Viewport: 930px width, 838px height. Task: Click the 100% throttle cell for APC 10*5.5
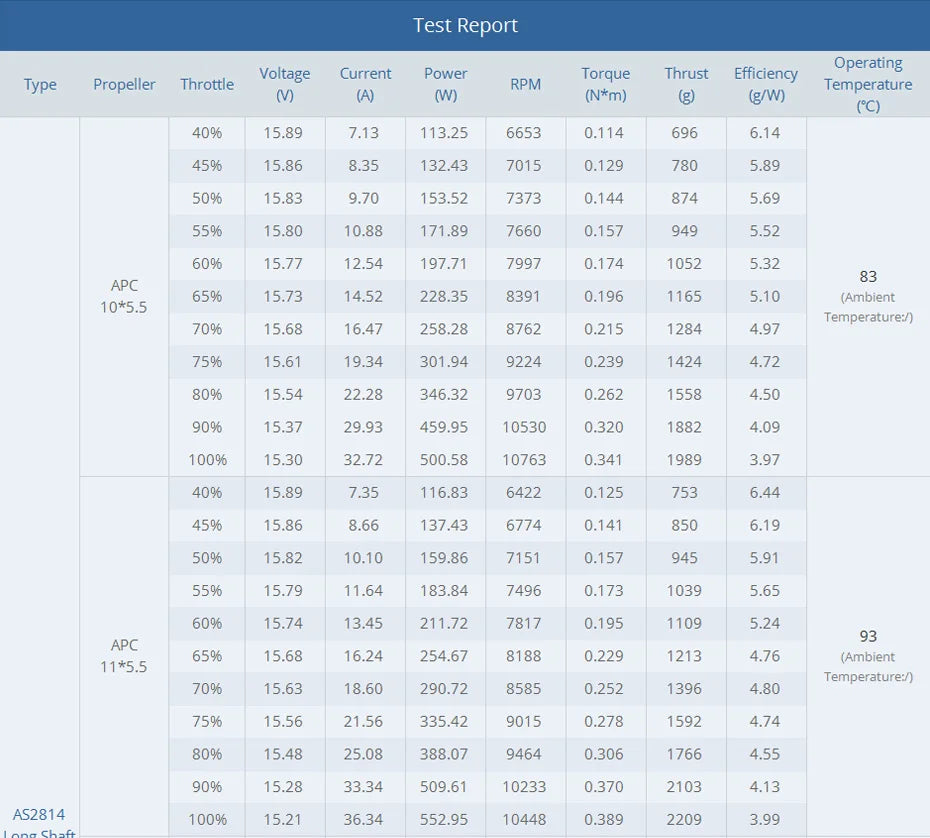[x=206, y=460]
